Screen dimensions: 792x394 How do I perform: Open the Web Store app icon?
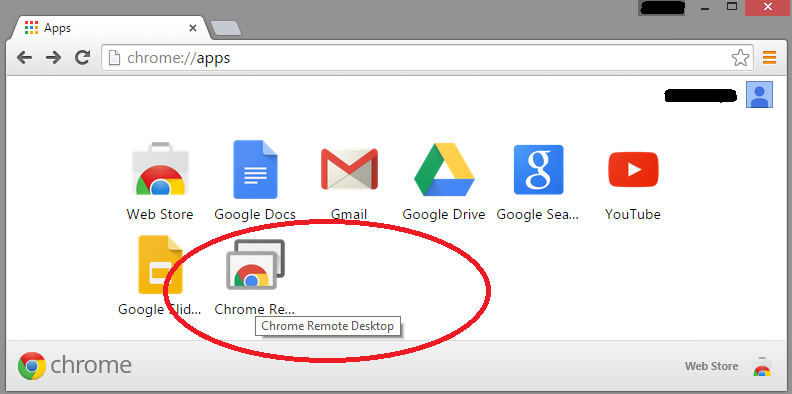[x=160, y=169]
